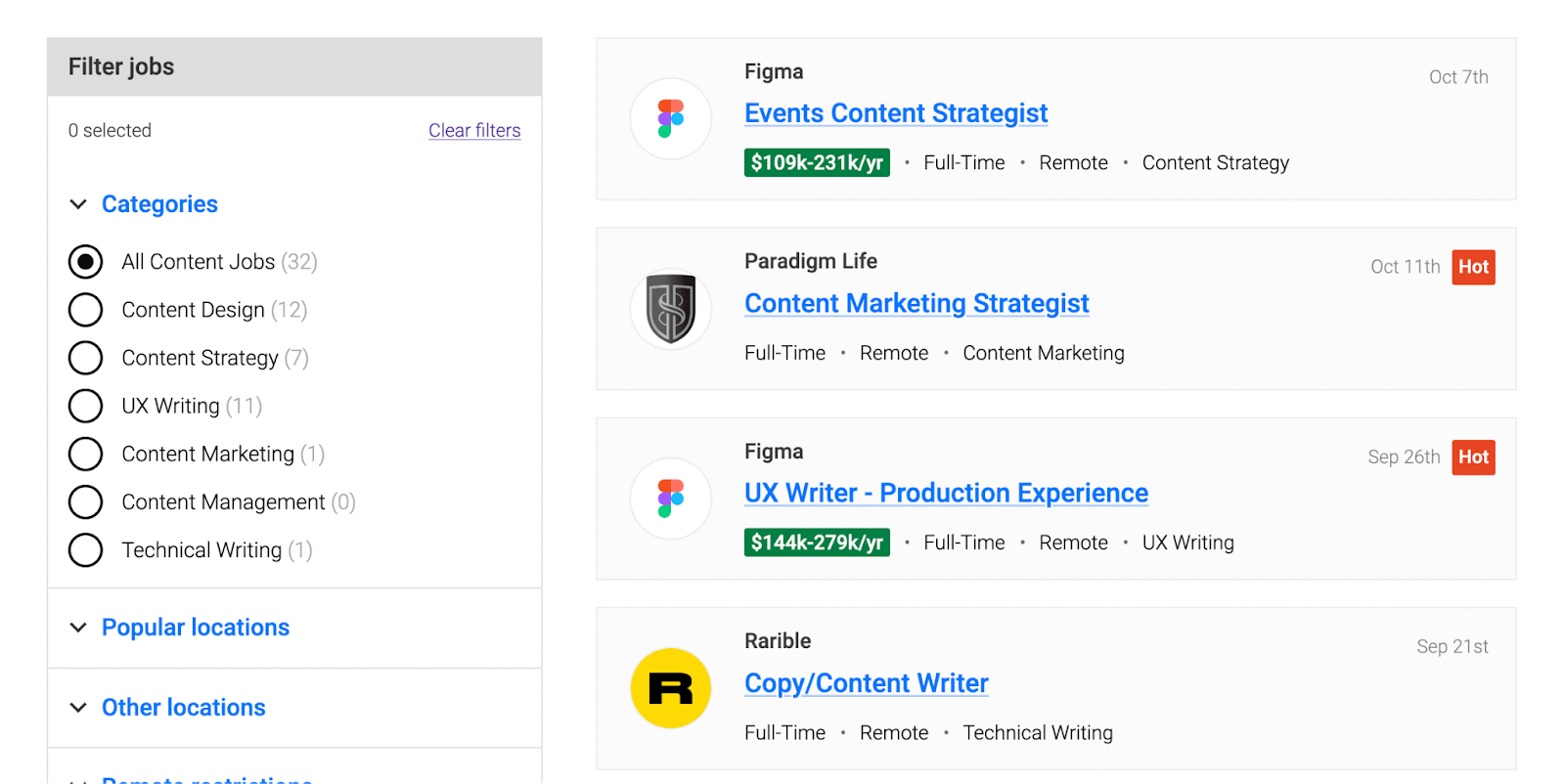The height and width of the screenshot is (784, 1565).
Task: Select the Technical Writing category radio
Action: [x=86, y=550]
